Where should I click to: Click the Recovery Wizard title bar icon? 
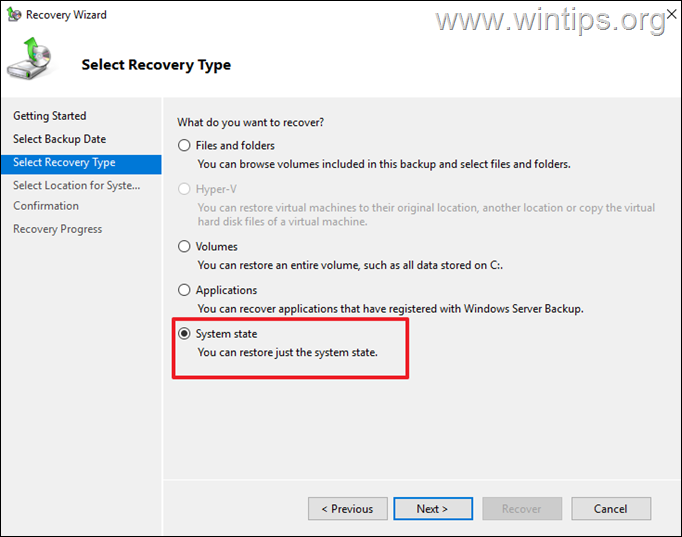pyautogui.click(x=12, y=15)
